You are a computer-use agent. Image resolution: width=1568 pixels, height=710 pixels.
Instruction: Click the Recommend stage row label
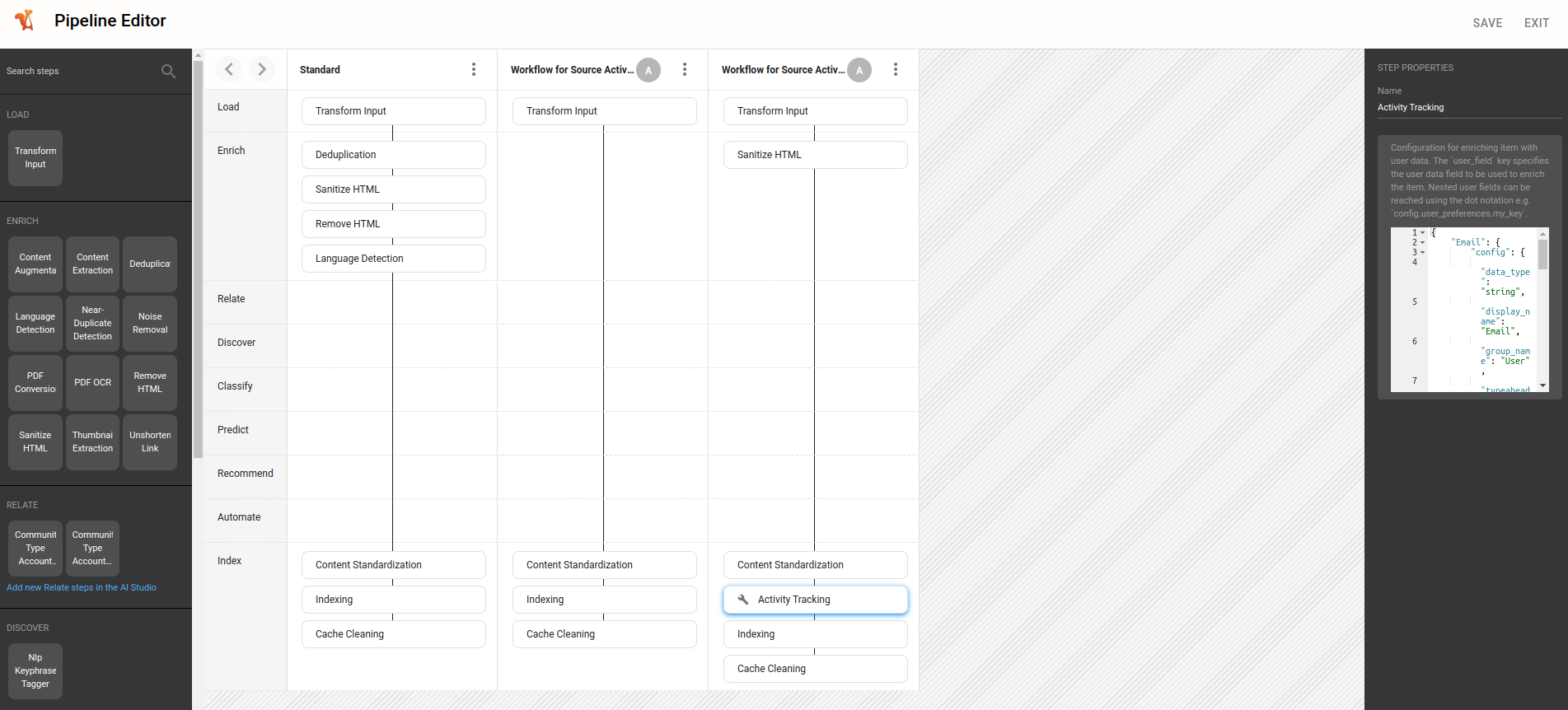[246, 474]
